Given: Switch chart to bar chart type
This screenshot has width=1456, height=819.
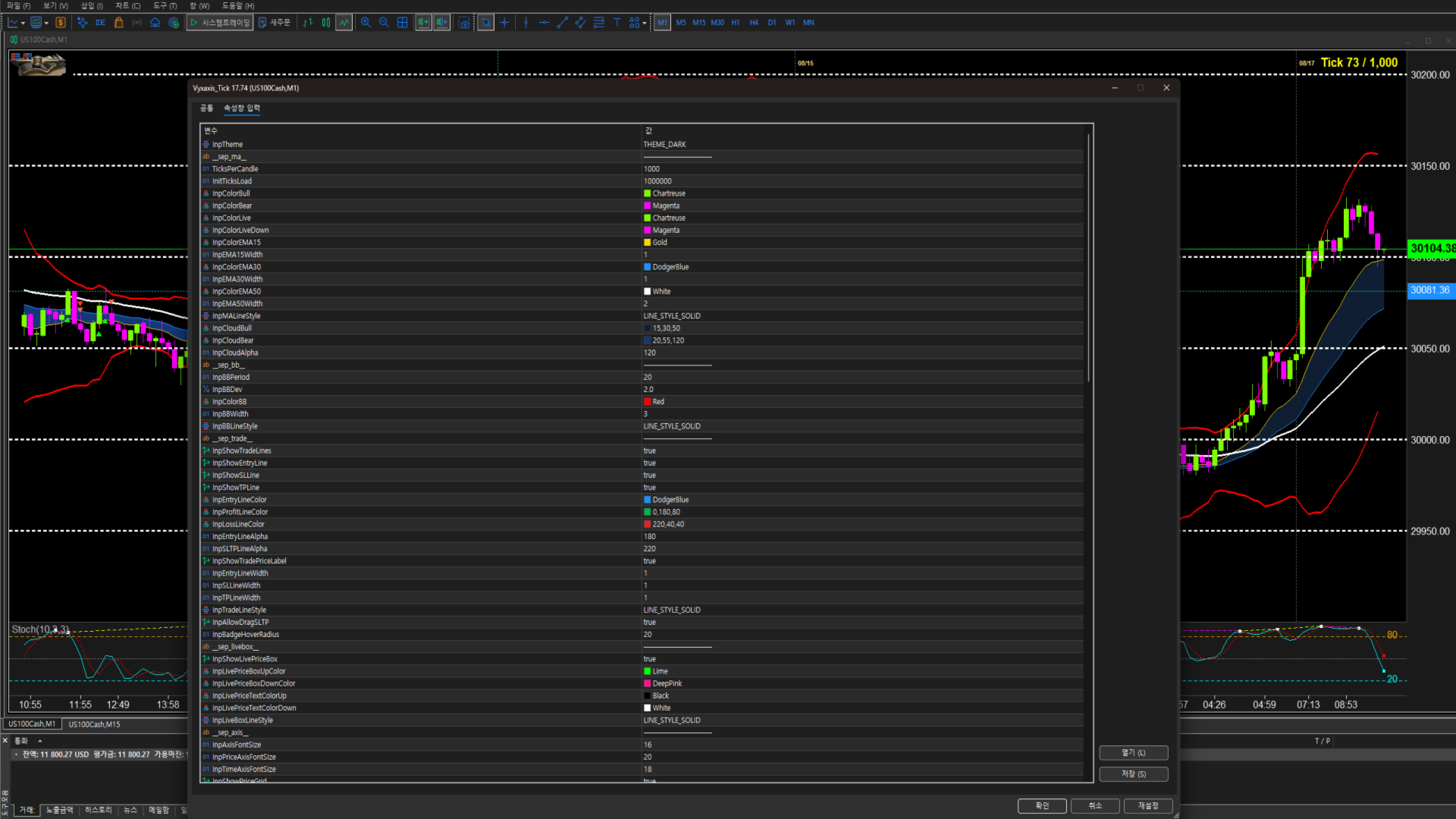Looking at the screenshot, I should coord(308,23).
